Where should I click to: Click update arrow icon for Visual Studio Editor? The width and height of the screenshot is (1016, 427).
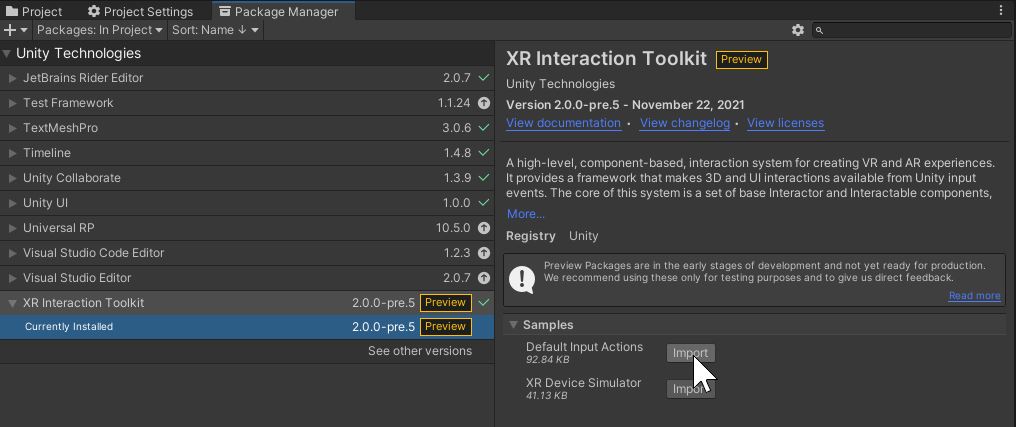click(x=483, y=278)
